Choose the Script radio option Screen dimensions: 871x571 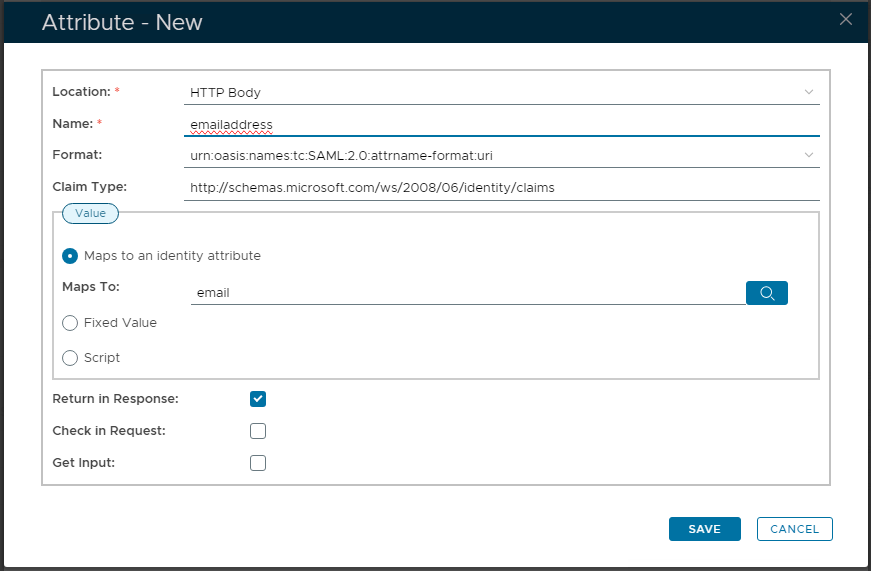point(70,358)
